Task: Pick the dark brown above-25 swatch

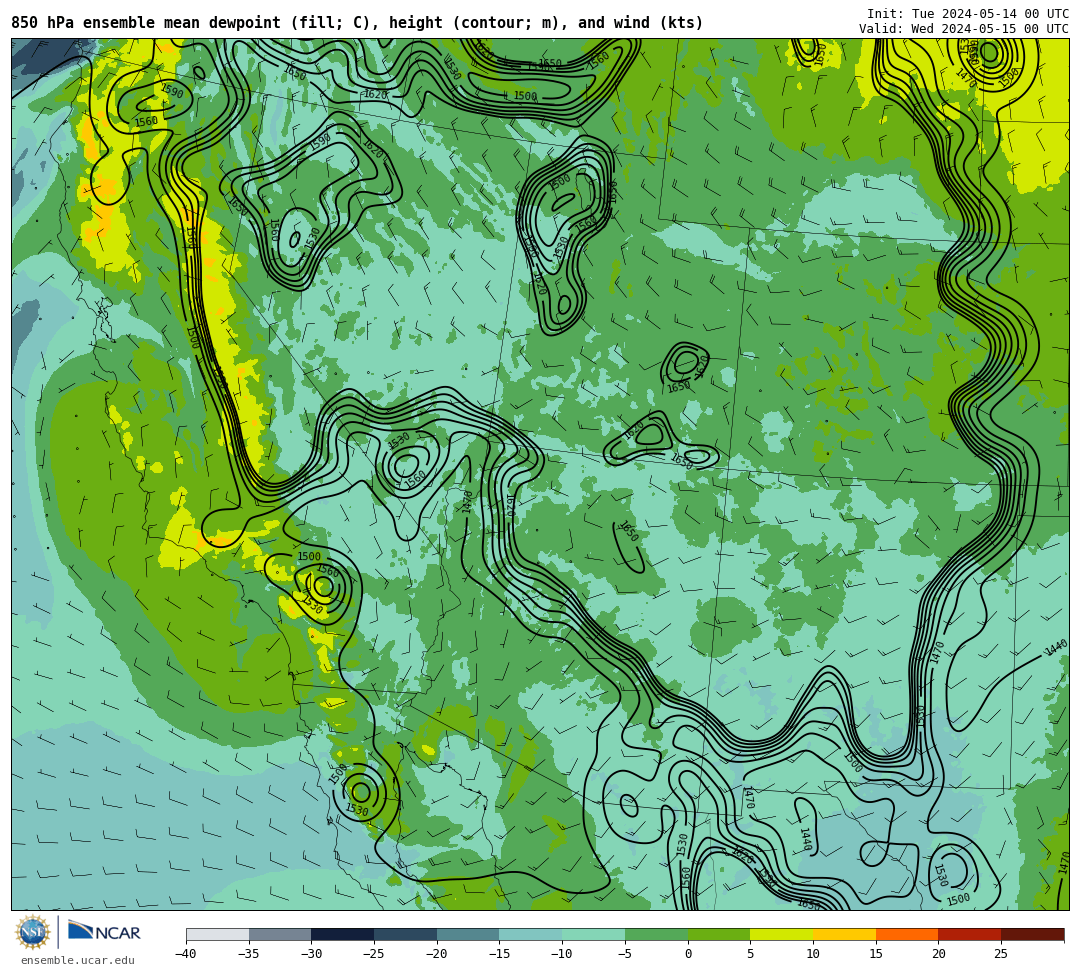Action: 1032,934
